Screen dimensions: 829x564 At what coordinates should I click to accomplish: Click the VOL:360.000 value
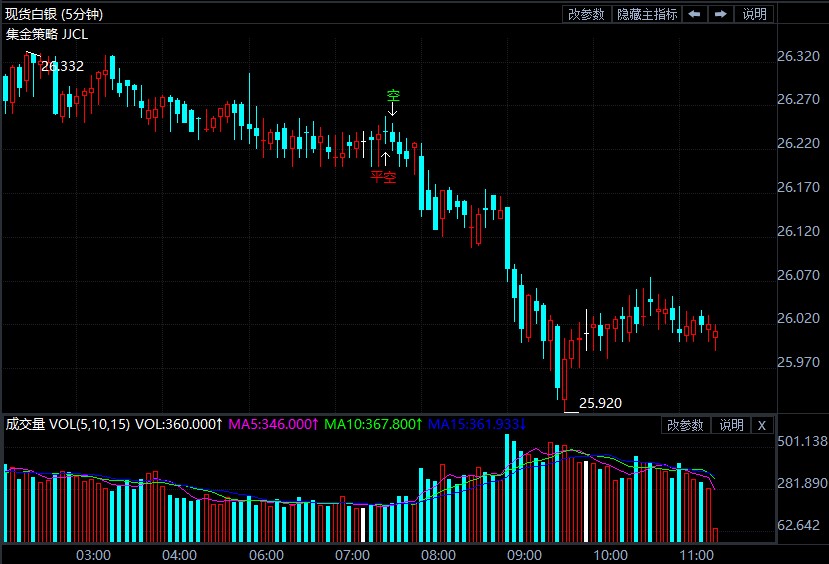pyautogui.click(x=179, y=424)
